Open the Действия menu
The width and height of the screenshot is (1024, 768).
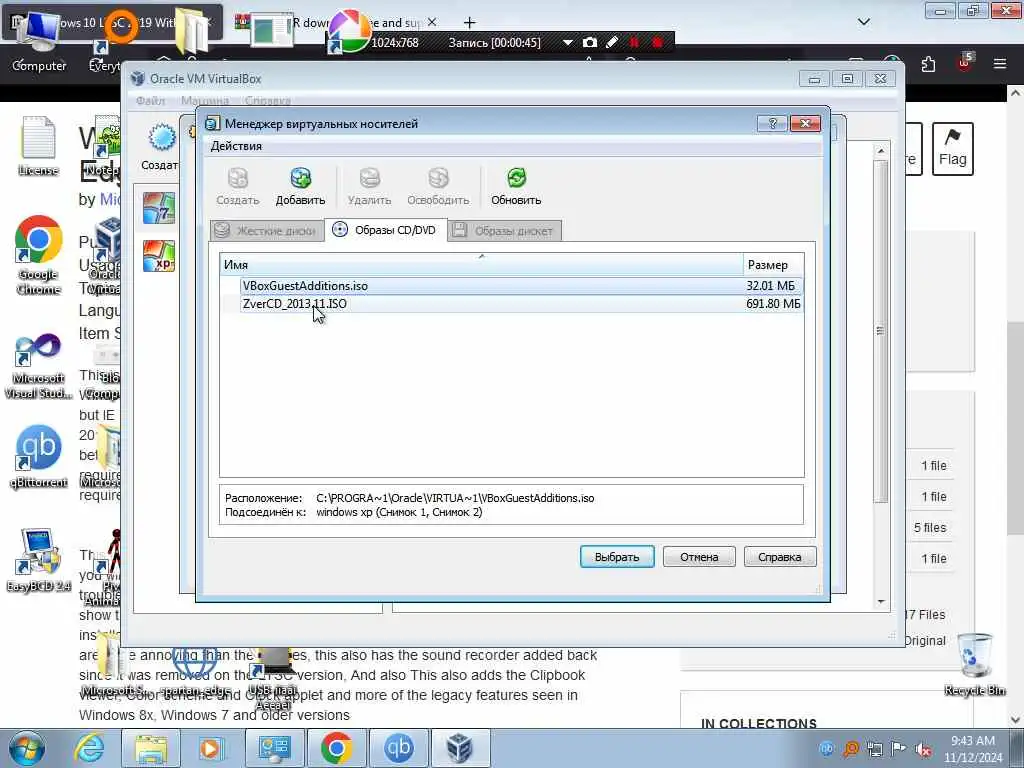coord(236,146)
